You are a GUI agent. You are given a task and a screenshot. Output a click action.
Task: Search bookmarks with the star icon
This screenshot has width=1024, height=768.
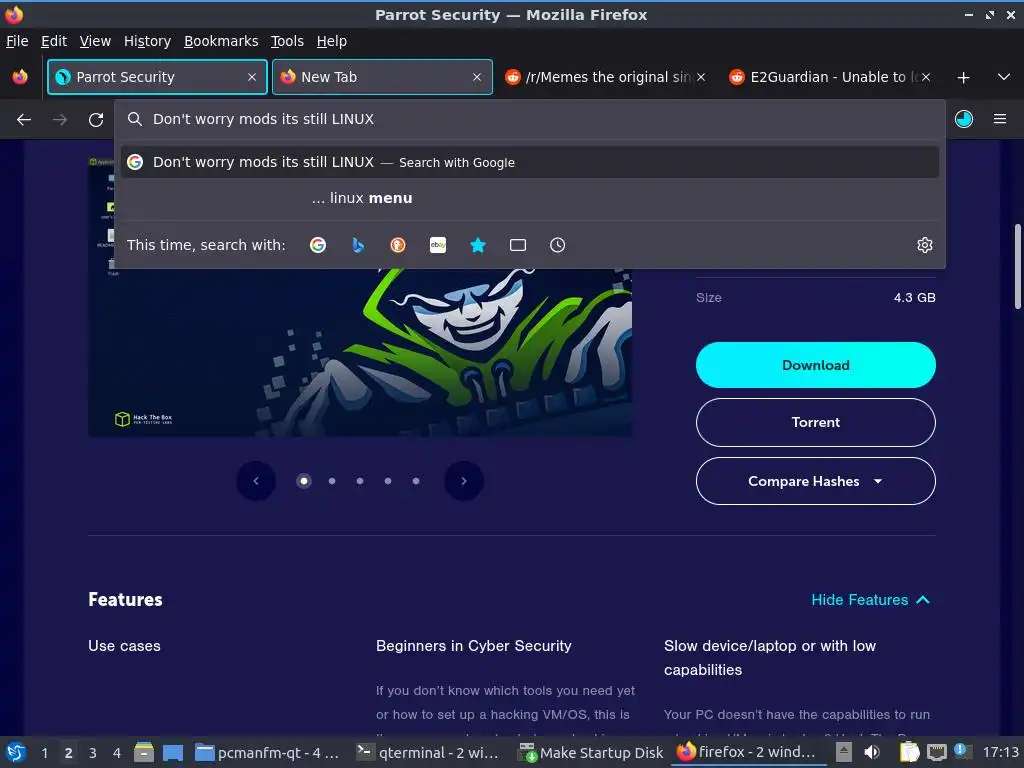[478, 245]
